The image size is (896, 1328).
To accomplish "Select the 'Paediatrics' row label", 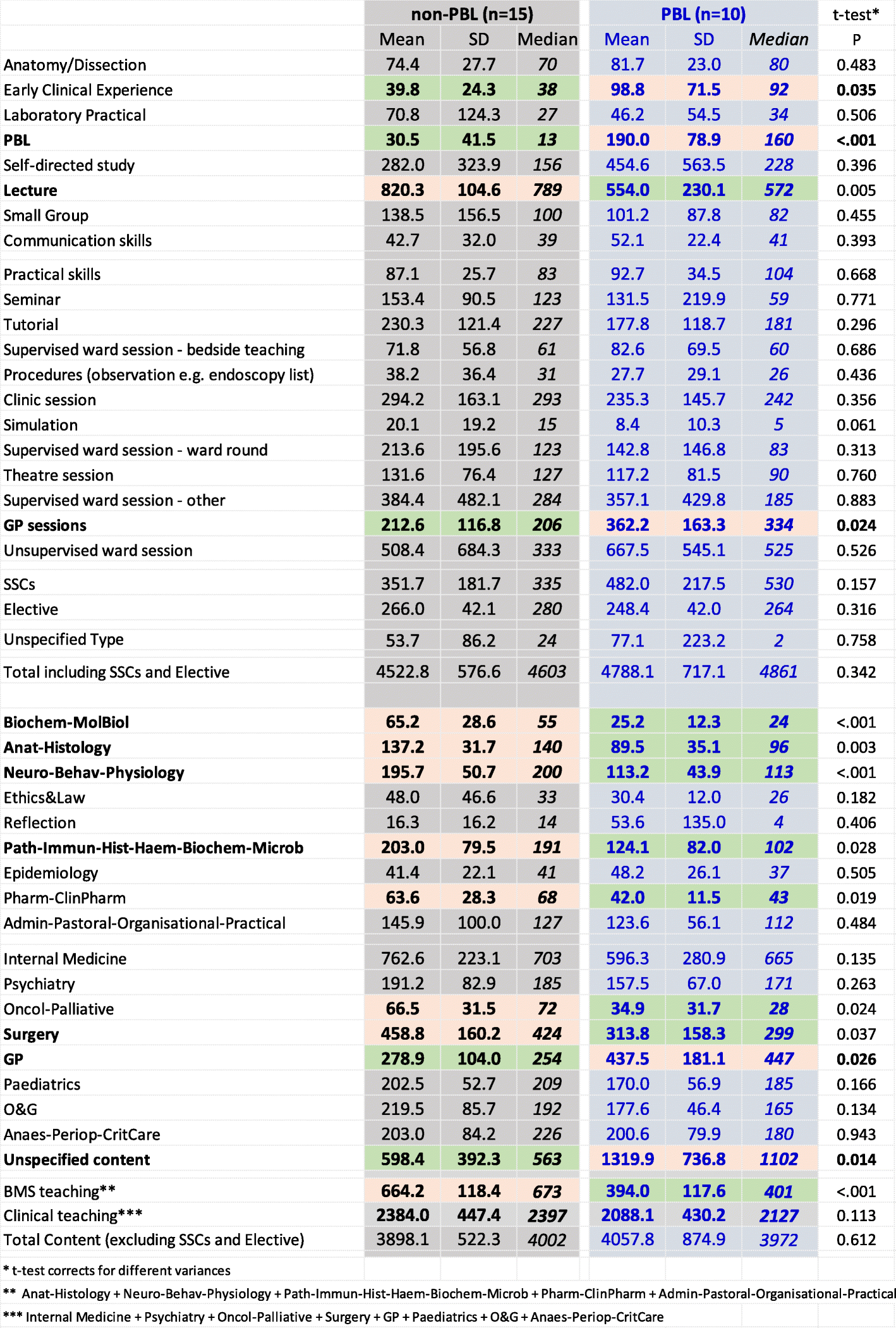I will (x=42, y=1085).
